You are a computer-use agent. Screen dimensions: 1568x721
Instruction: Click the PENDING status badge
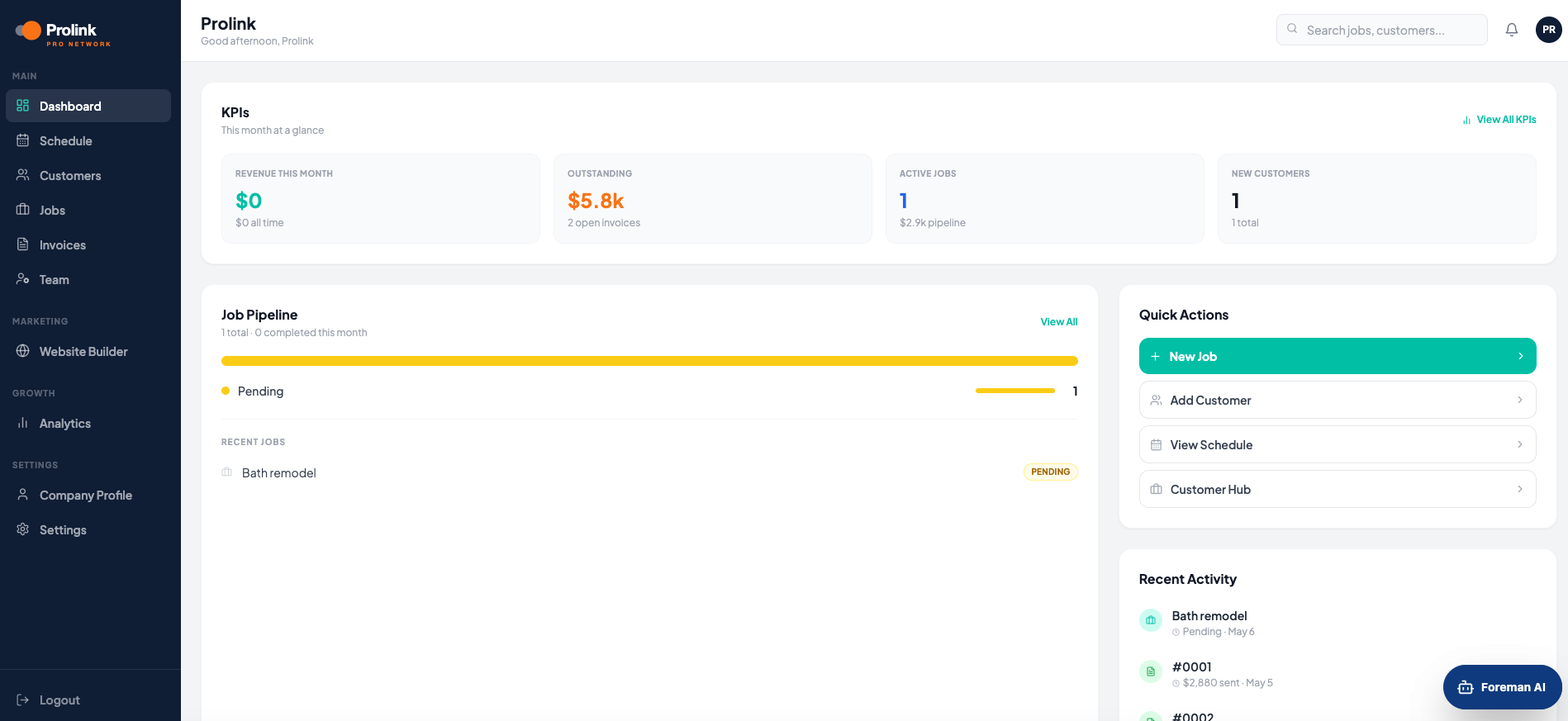coord(1051,472)
